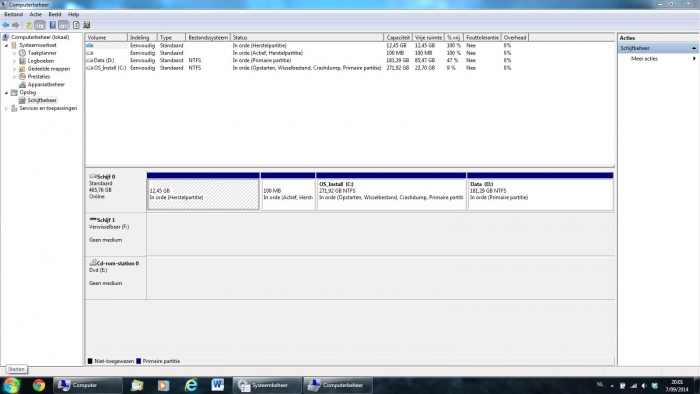Click the Help question mark toolbar icon
The height and width of the screenshot is (394, 700).
tap(53, 25)
